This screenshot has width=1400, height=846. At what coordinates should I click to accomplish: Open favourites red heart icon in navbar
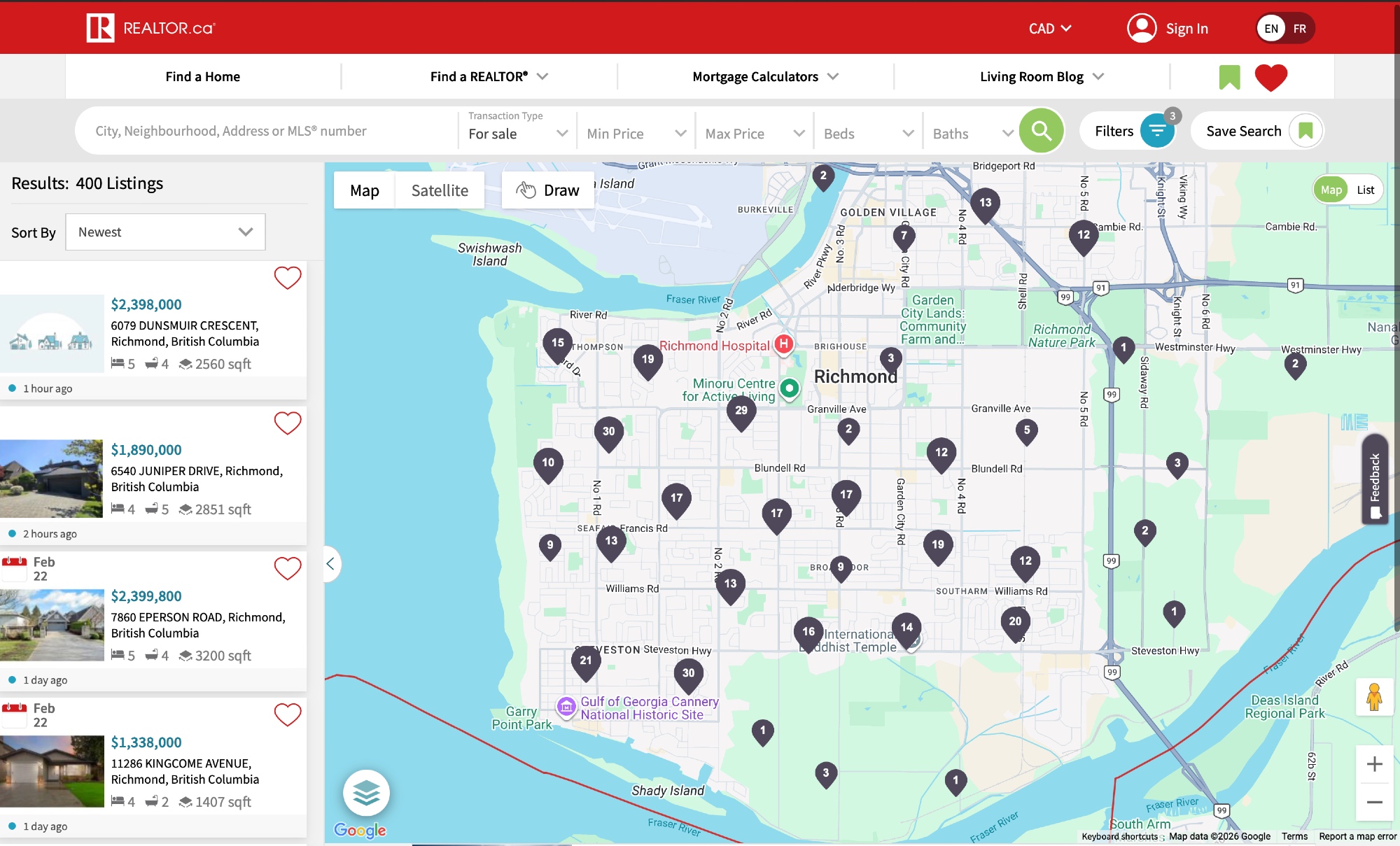pyautogui.click(x=1270, y=77)
